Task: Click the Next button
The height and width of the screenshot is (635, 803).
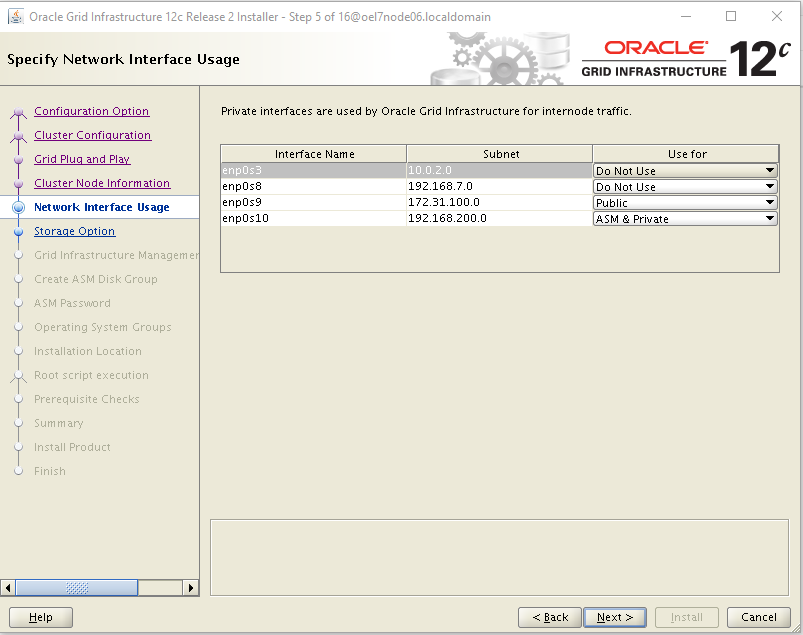Action: click(615, 617)
